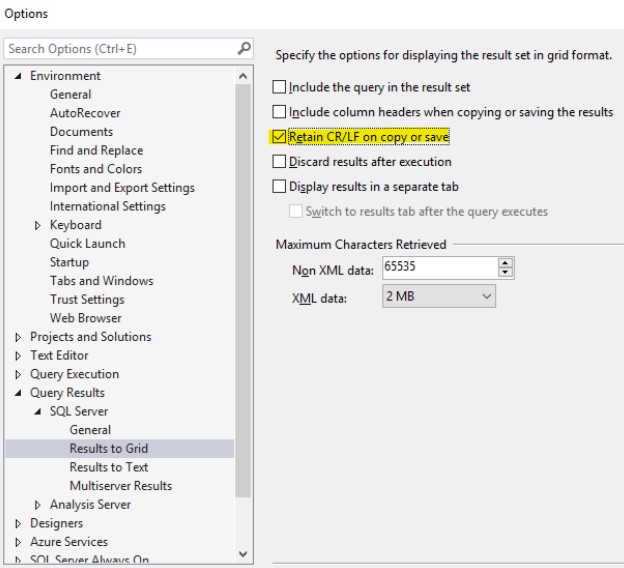Select Import and Export Settings
Screen dimensions: 624x568
122,187
